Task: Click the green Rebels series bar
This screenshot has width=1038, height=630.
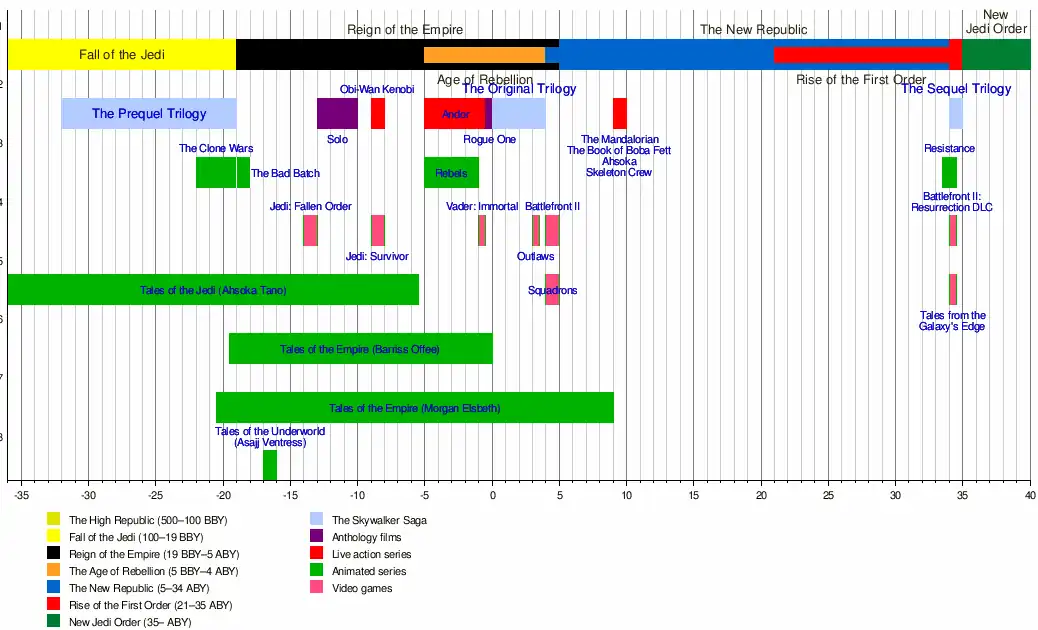Action: [451, 173]
